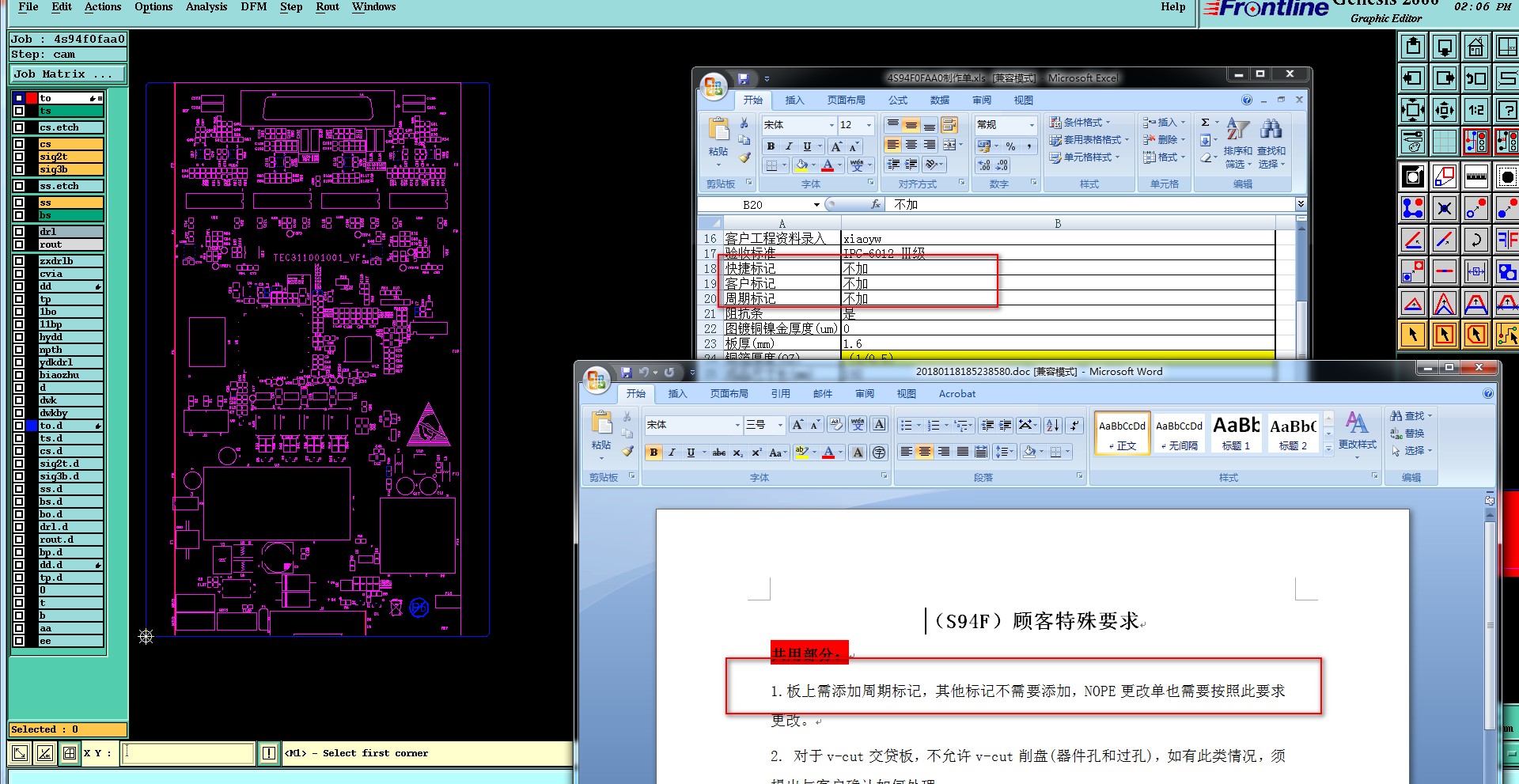Click Excel merge and center icon
Viewport: 1519px width, 784px height.
click(950, 145)
